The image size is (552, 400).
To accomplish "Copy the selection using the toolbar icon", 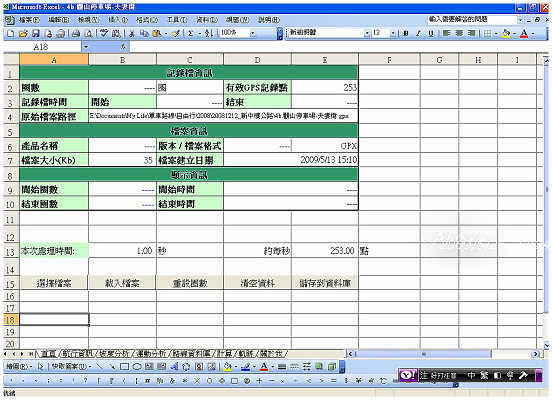I will (144, 33).
